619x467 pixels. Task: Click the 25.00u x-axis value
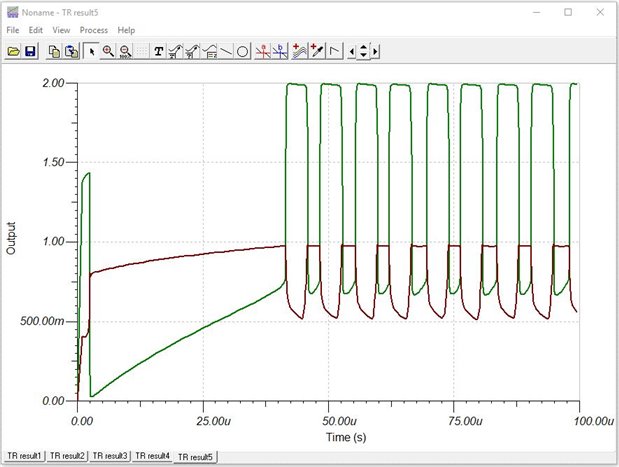(x=214, y=421)
